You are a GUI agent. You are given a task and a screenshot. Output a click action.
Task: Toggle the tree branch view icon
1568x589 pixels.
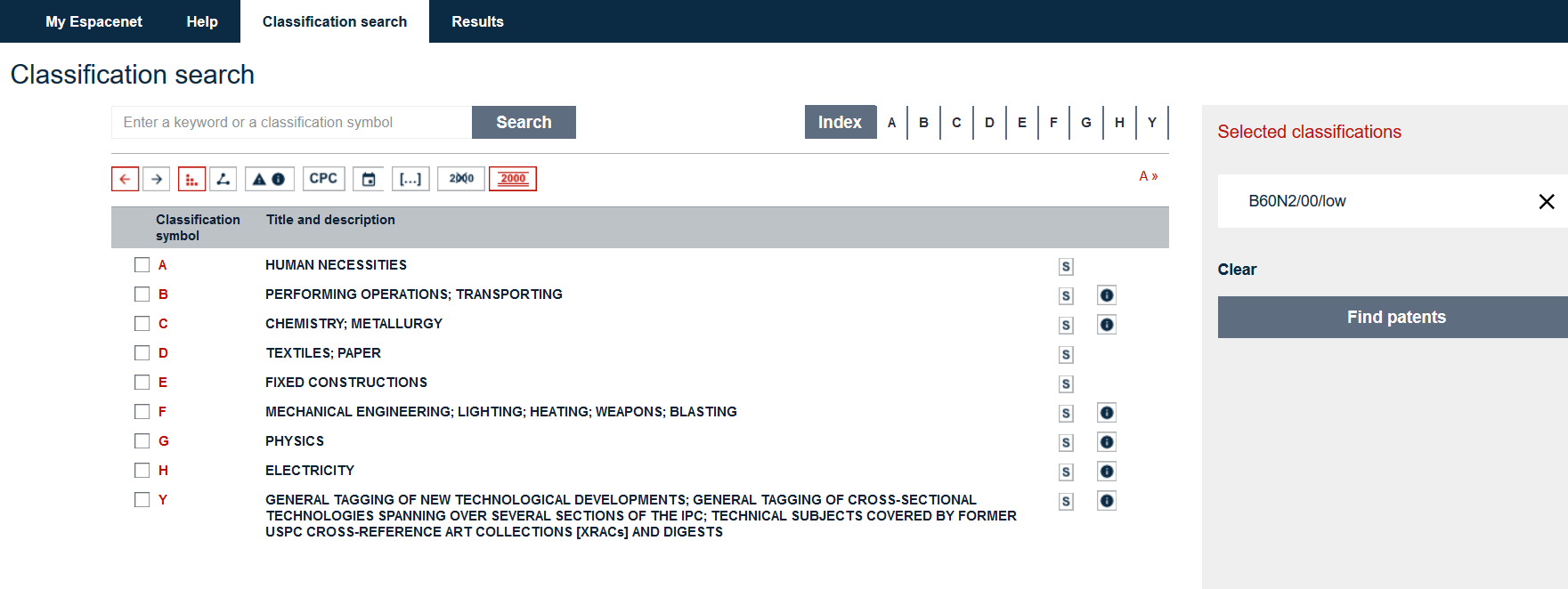coord(223,179)
